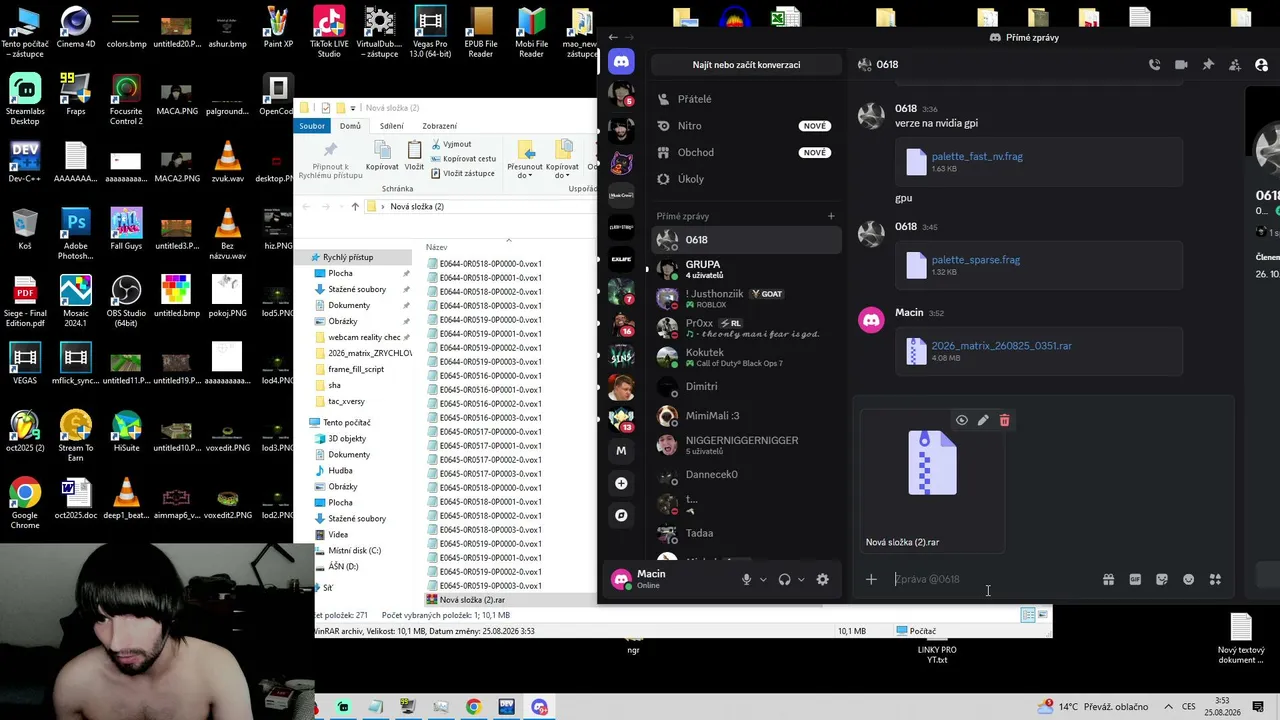Download the palette_fast_nv.frag file

(x=977, y=156)
